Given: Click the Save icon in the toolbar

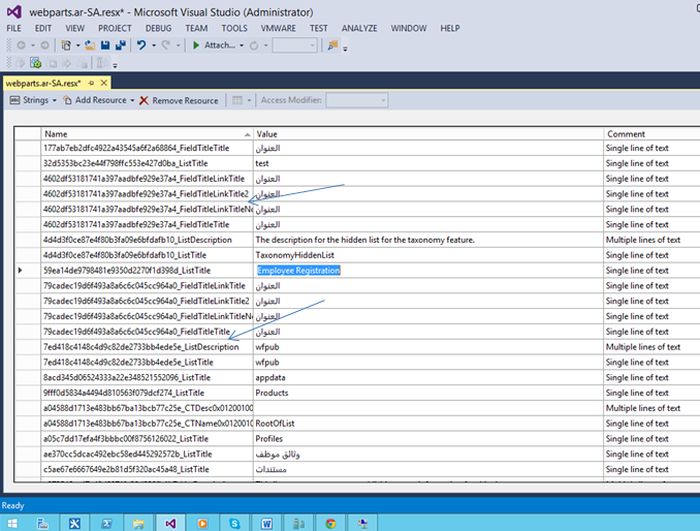Looking at the screenshot, I should click(105, 45).
